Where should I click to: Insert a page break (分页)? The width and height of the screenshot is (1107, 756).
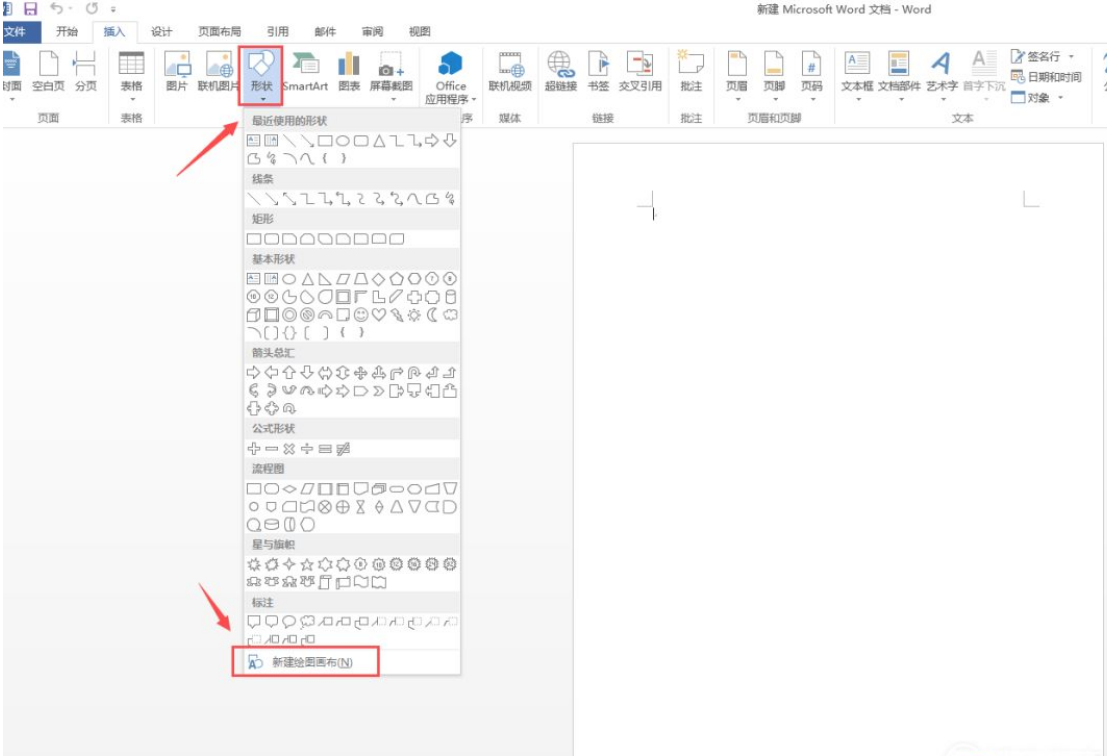tap(85, 73)
